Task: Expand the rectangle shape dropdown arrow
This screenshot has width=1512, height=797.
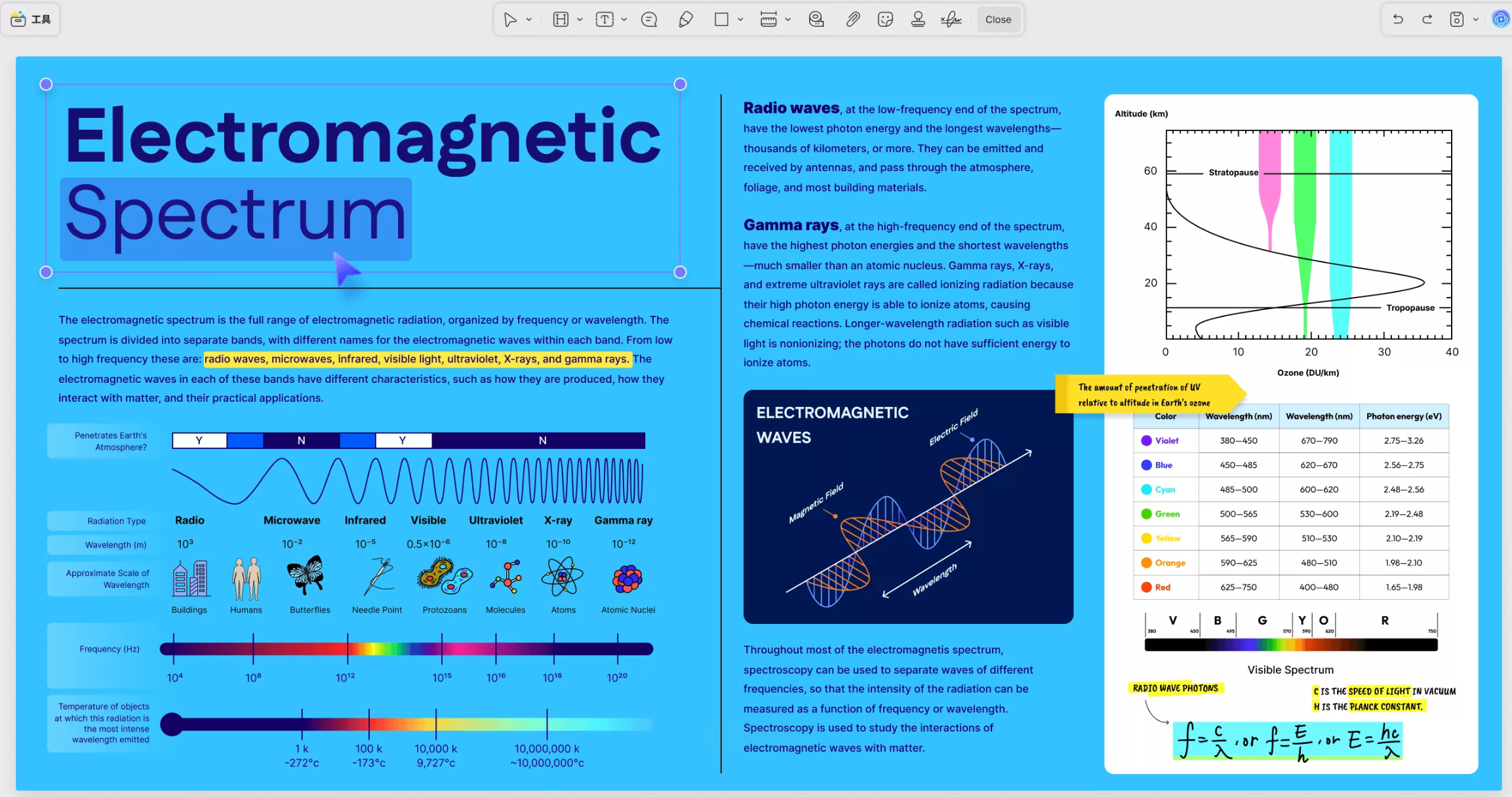Action: click(740, 20)
